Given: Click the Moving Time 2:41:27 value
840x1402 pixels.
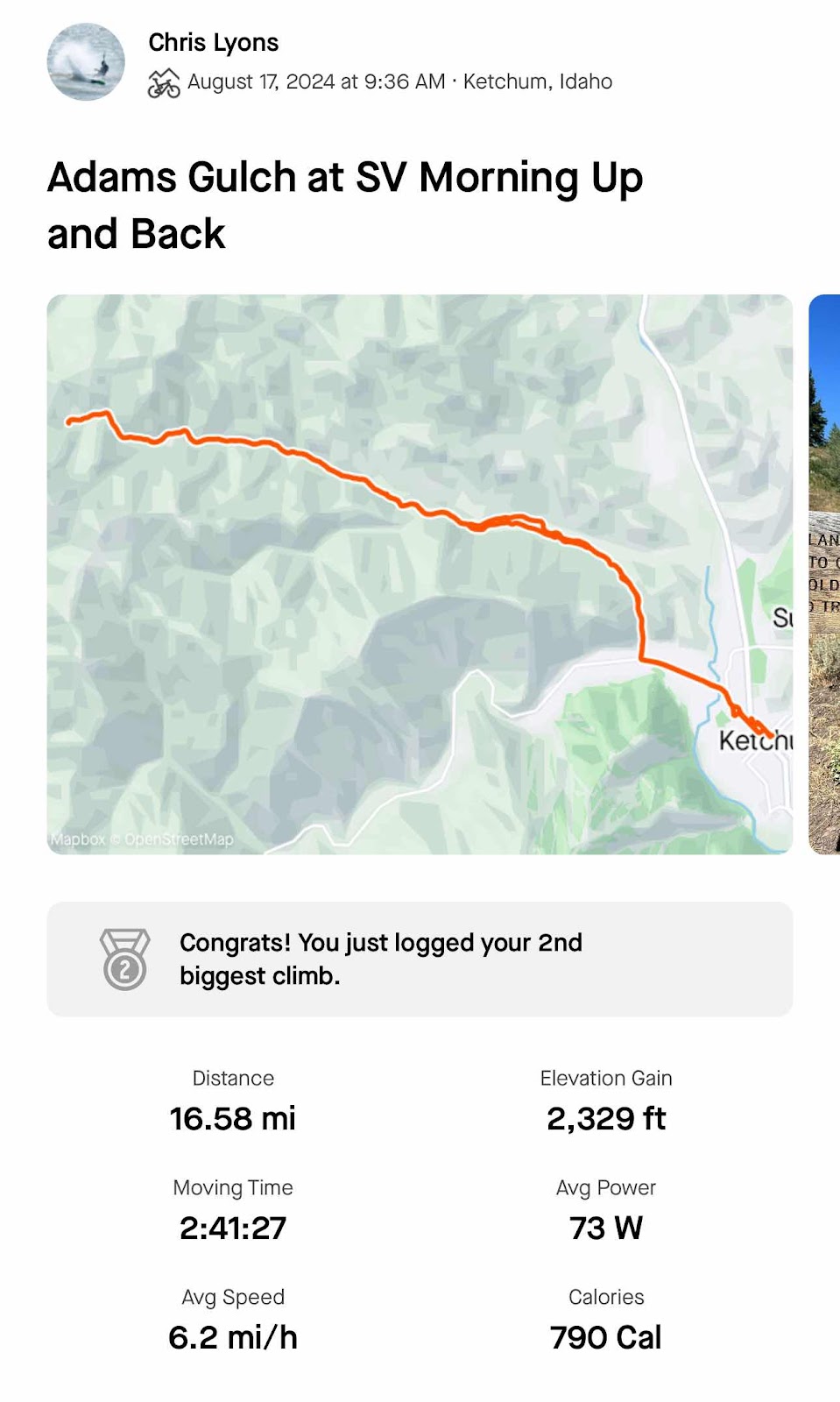Looking at the screenshot, I should 233,1229.
